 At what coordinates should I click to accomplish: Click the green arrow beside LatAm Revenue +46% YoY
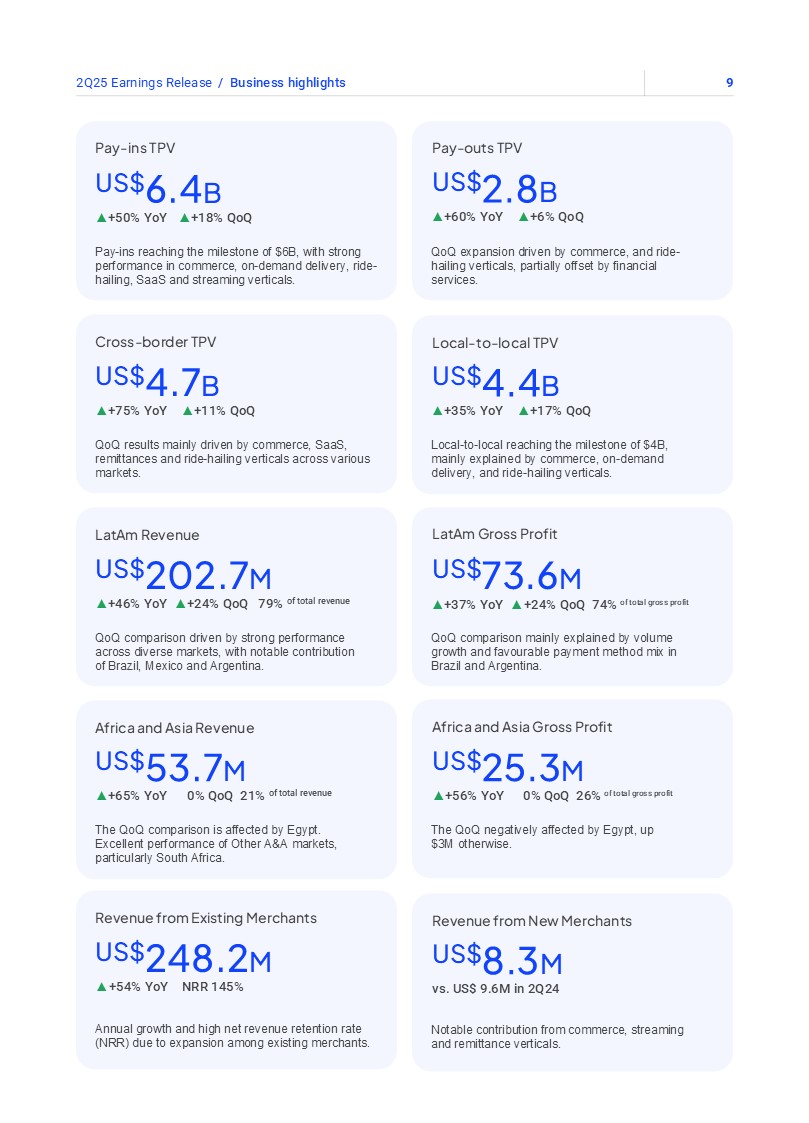point(101,603)
